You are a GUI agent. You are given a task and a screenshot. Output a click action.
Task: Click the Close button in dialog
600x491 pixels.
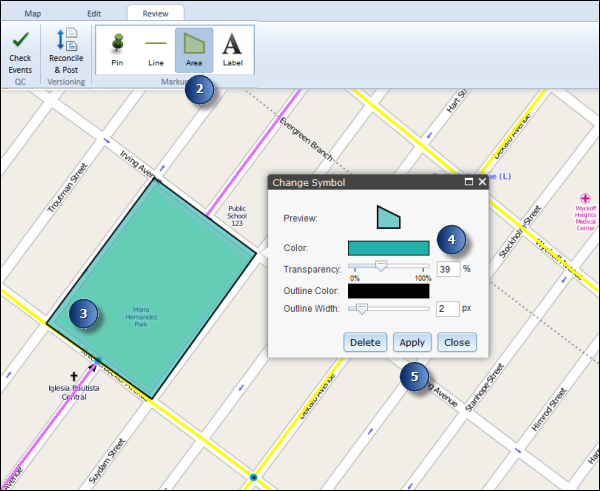click(x=456, y=342)
